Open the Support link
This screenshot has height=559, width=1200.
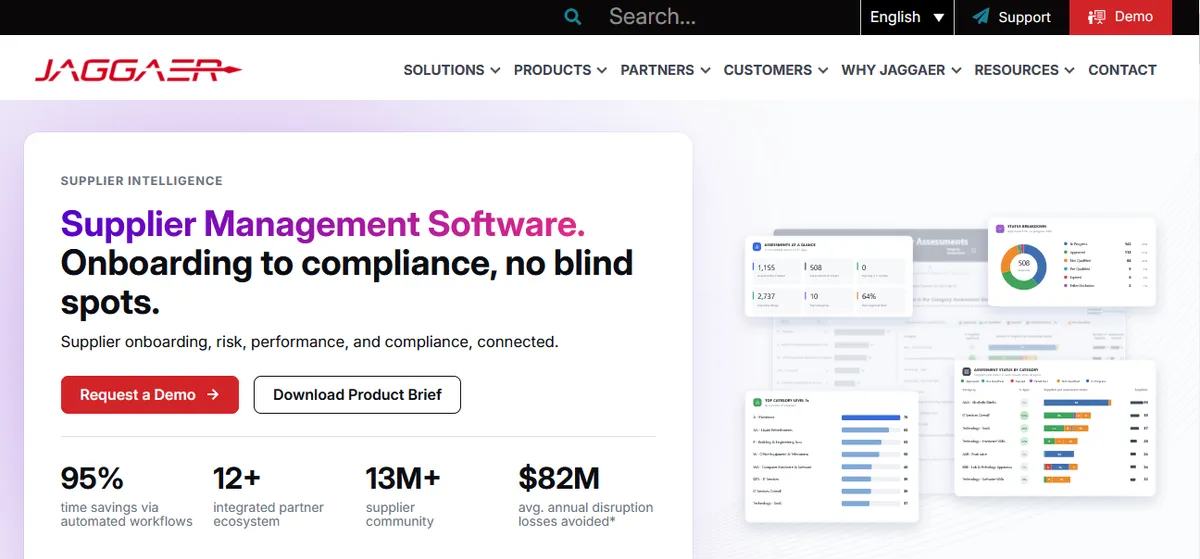tap(1012, 17)
